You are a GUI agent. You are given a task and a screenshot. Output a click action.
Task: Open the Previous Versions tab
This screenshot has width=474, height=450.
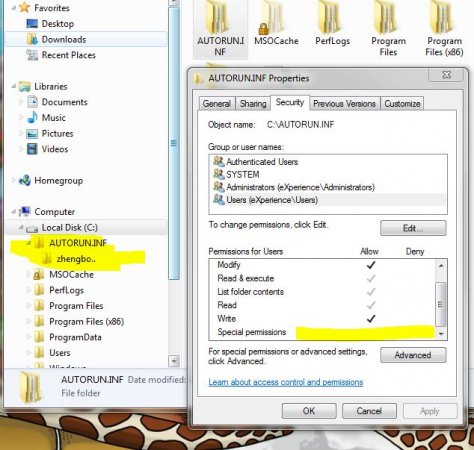[344, 104]
